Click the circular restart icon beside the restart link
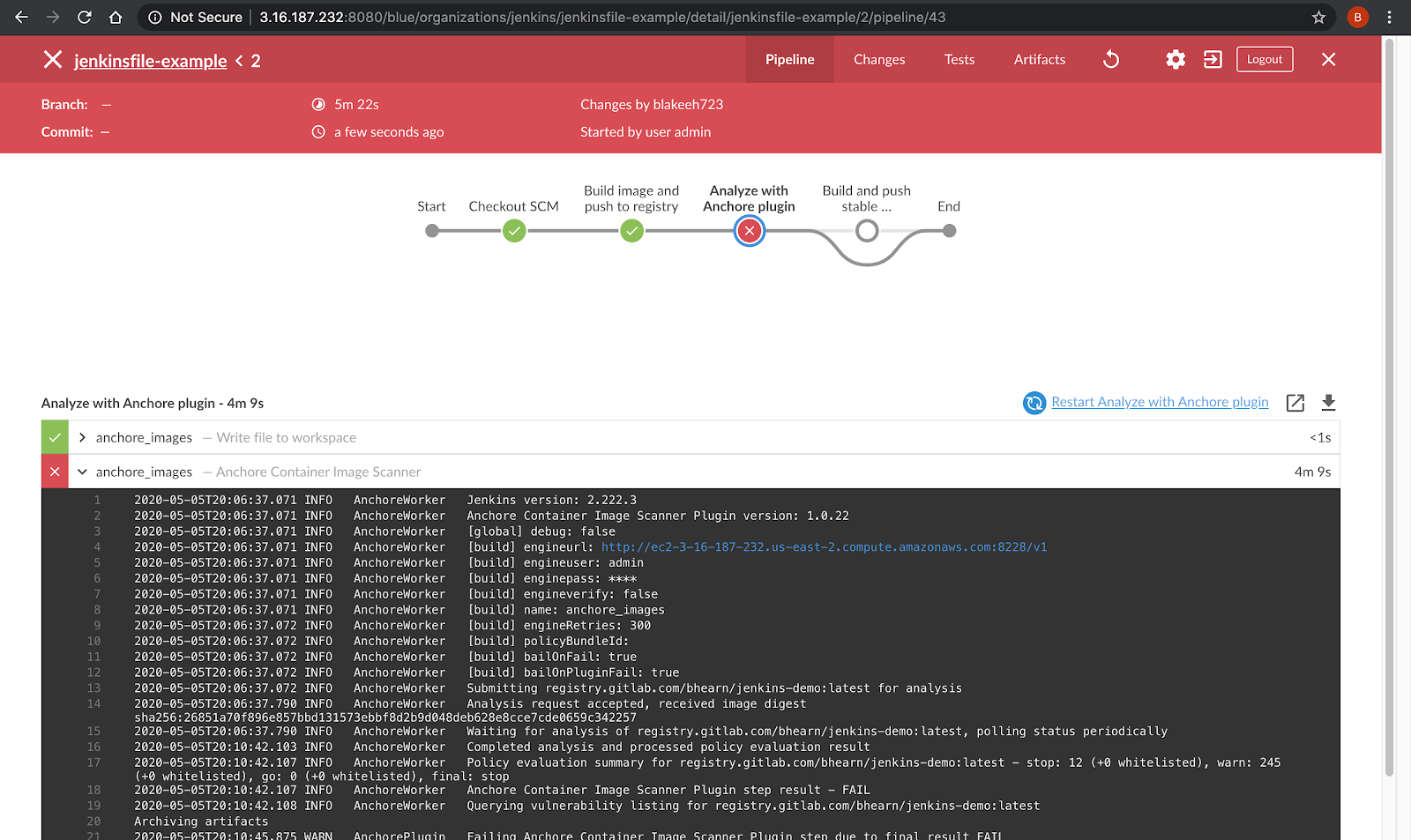Image resolution: width=1411 pixels, height=840 pixels. point(1034,403)
